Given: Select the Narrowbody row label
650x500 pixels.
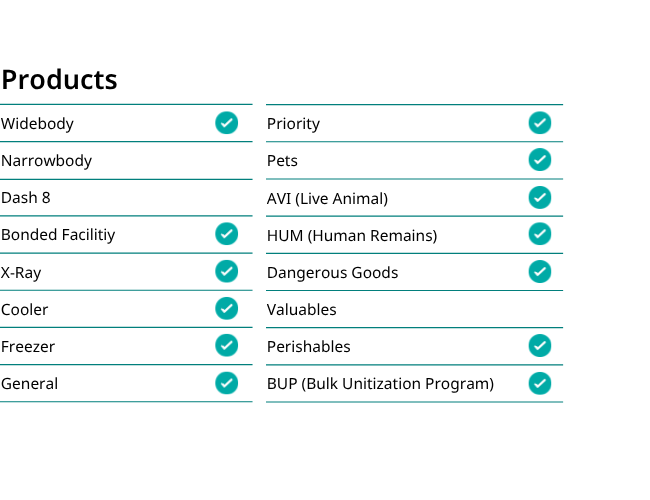Looking at the screenshot, I should (x=46, y=161).
